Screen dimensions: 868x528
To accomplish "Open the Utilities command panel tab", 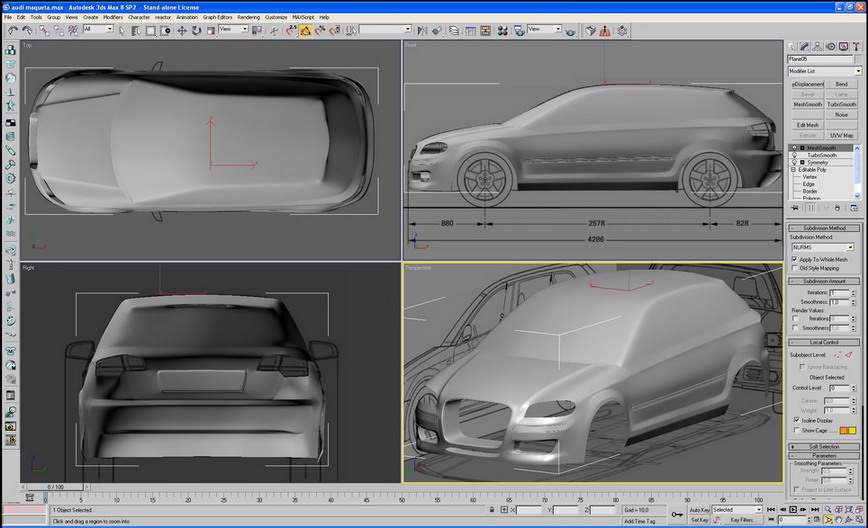I will (858, 46).
